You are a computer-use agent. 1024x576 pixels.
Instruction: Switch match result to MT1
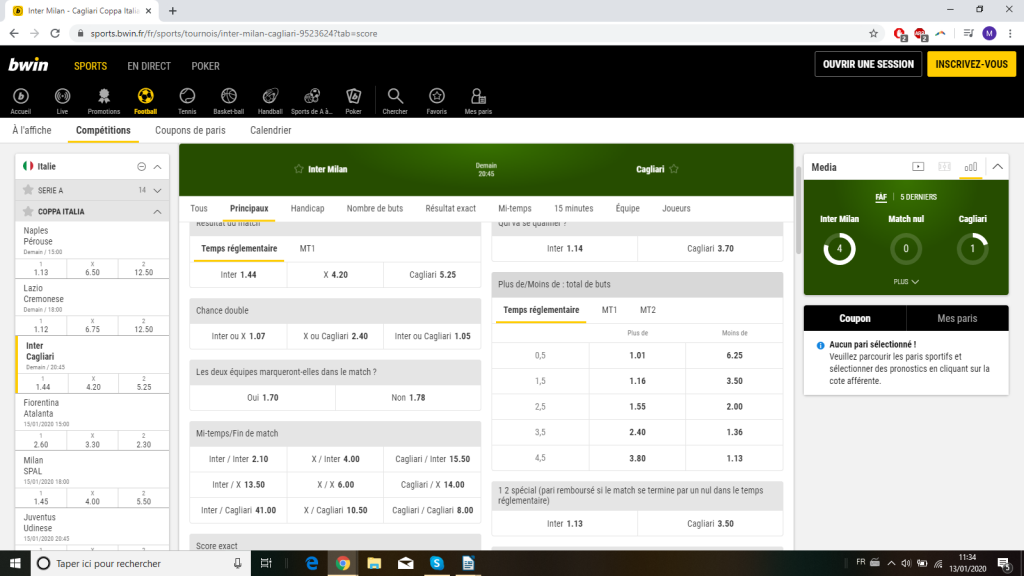[307, 248]
